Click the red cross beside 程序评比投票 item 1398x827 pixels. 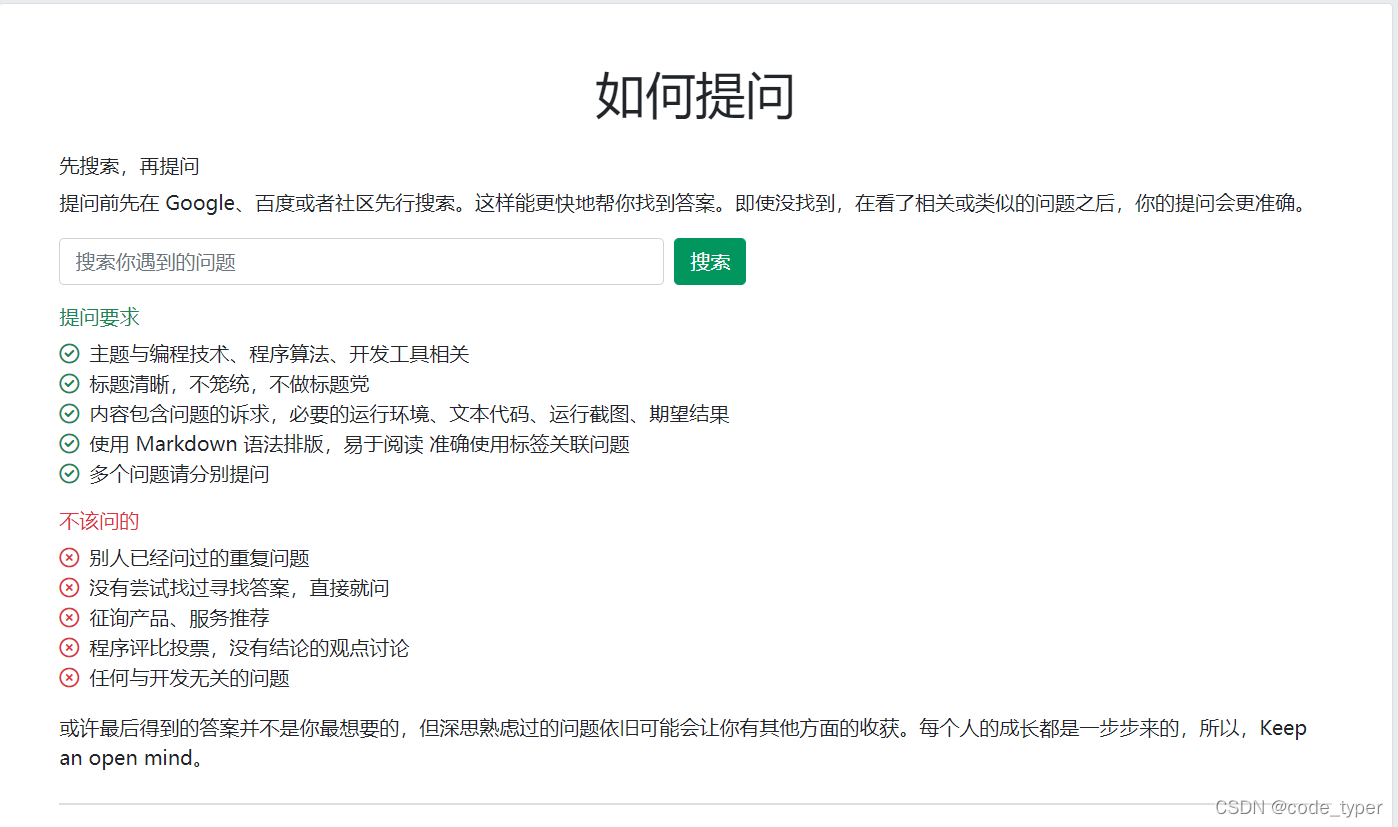tap(69, 648)
